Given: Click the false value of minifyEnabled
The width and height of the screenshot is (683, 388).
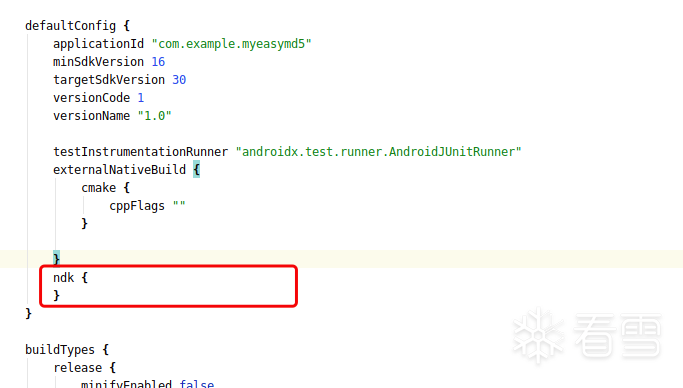Looking at the screenshot, I should pyautogui.click(x=196, y=385).
